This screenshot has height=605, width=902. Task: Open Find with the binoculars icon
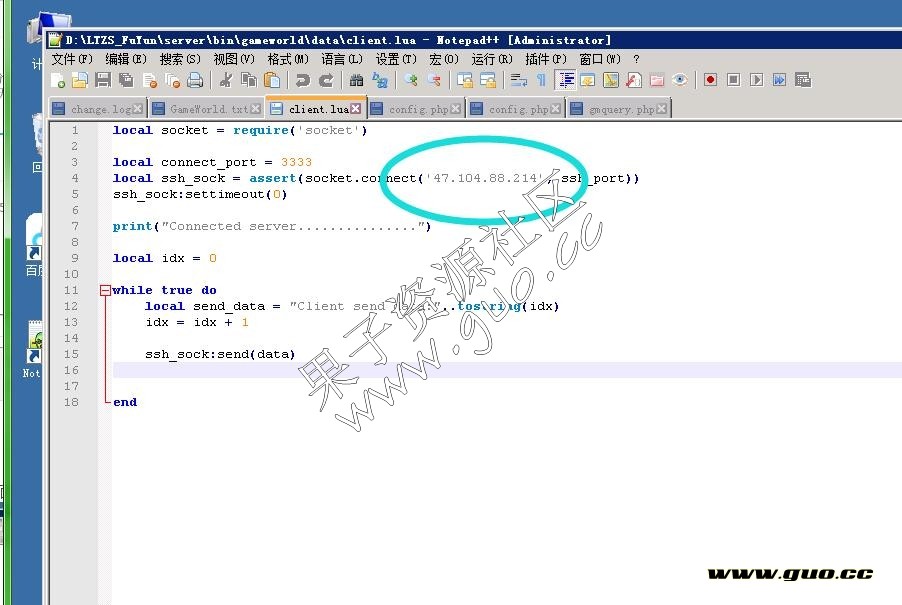tap(357, 80)
